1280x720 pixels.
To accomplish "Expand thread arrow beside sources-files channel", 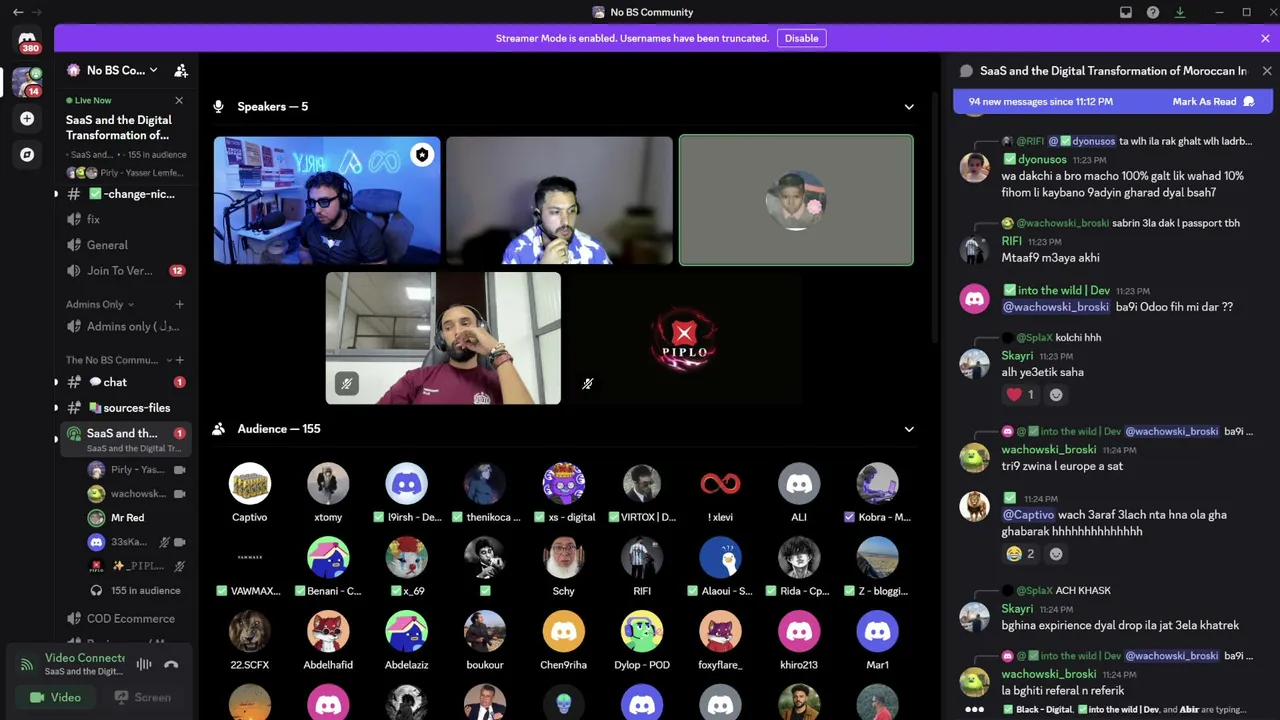I will click(56, 408).
